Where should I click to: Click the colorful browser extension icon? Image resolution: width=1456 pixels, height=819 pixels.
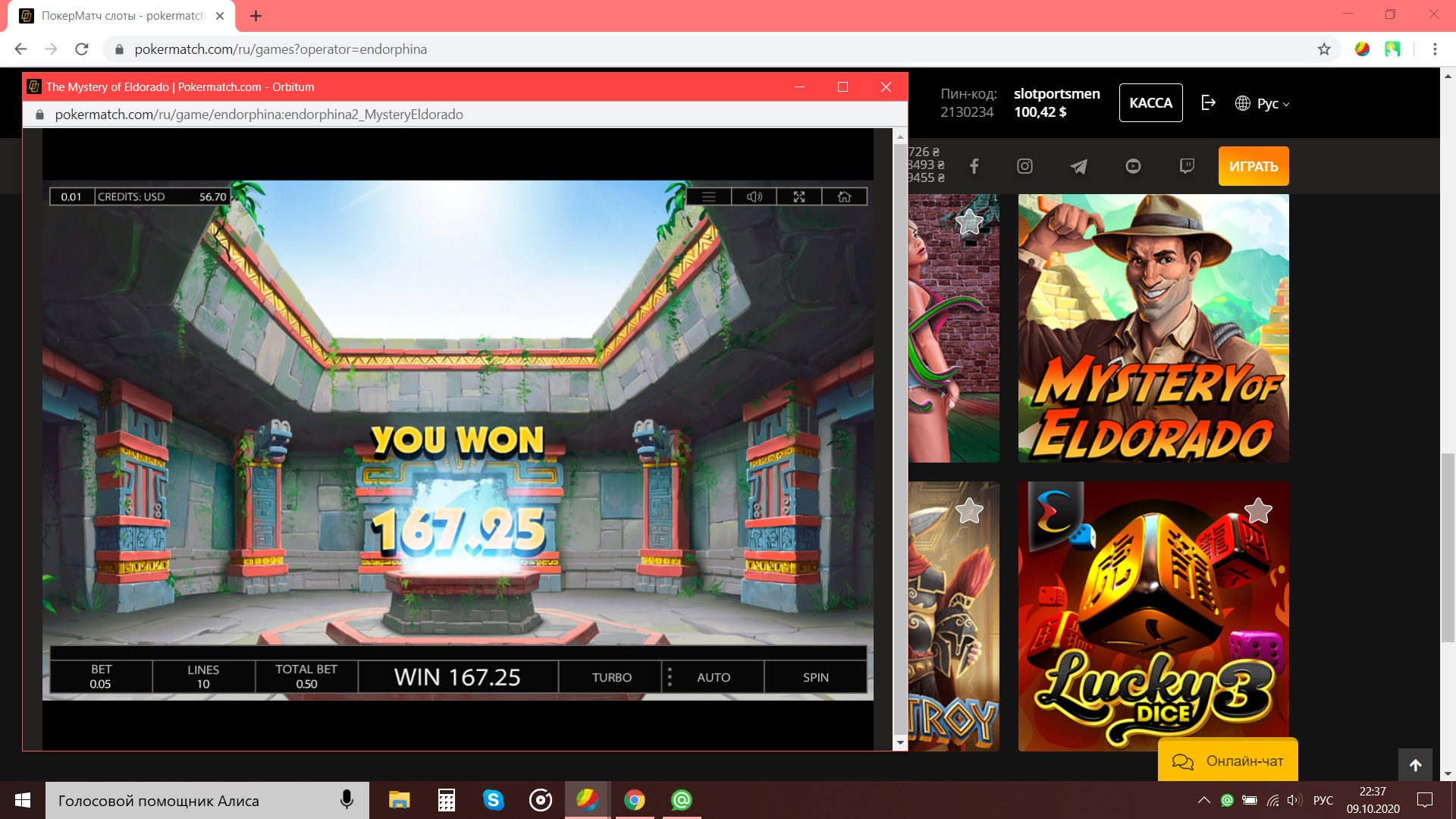(x=1363, y=49)
